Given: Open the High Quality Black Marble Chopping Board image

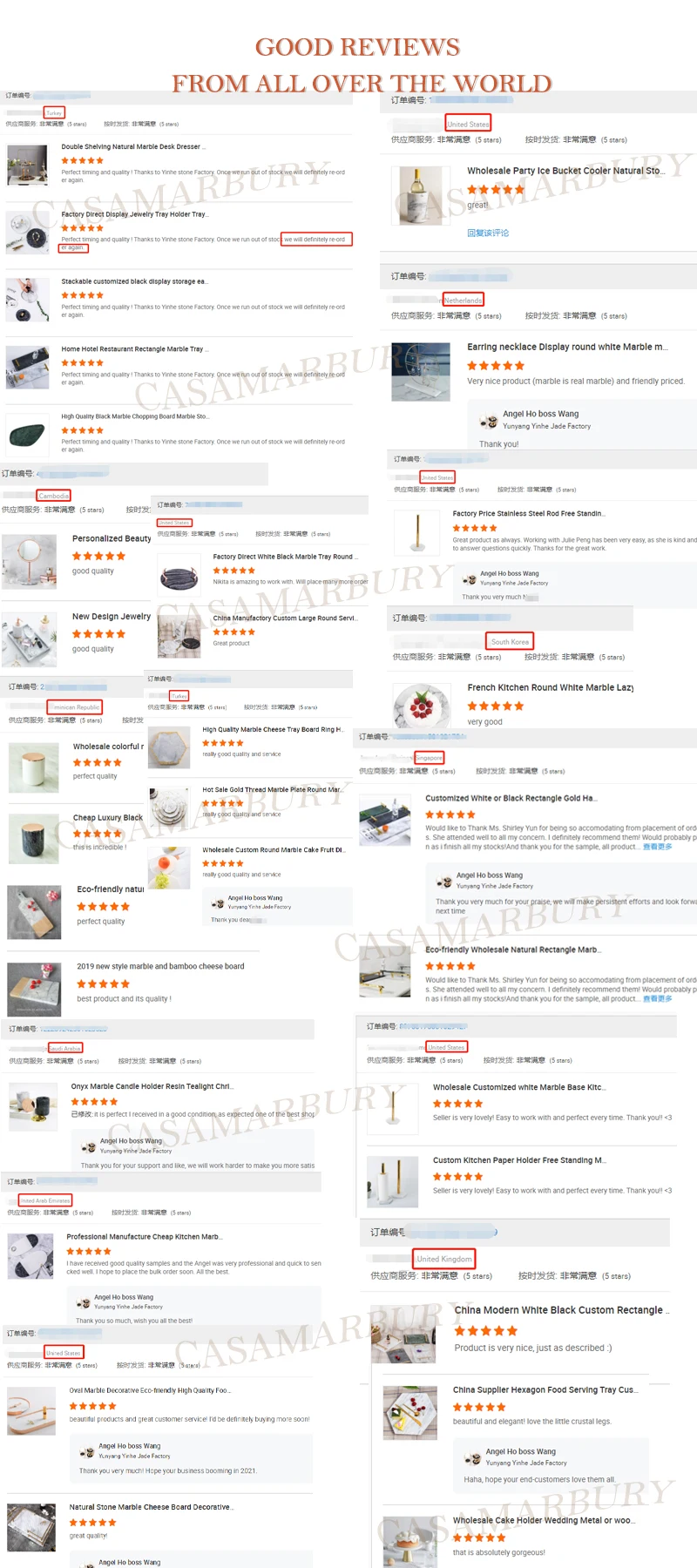Looking at the screenshot, I should [27, 435].
